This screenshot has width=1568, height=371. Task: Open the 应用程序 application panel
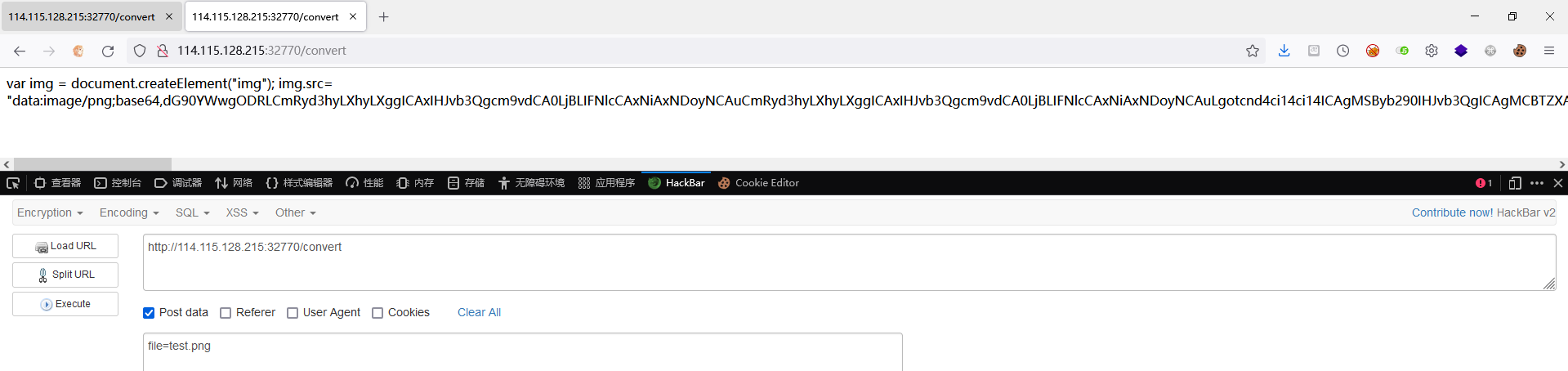click(x=606, y=183)
